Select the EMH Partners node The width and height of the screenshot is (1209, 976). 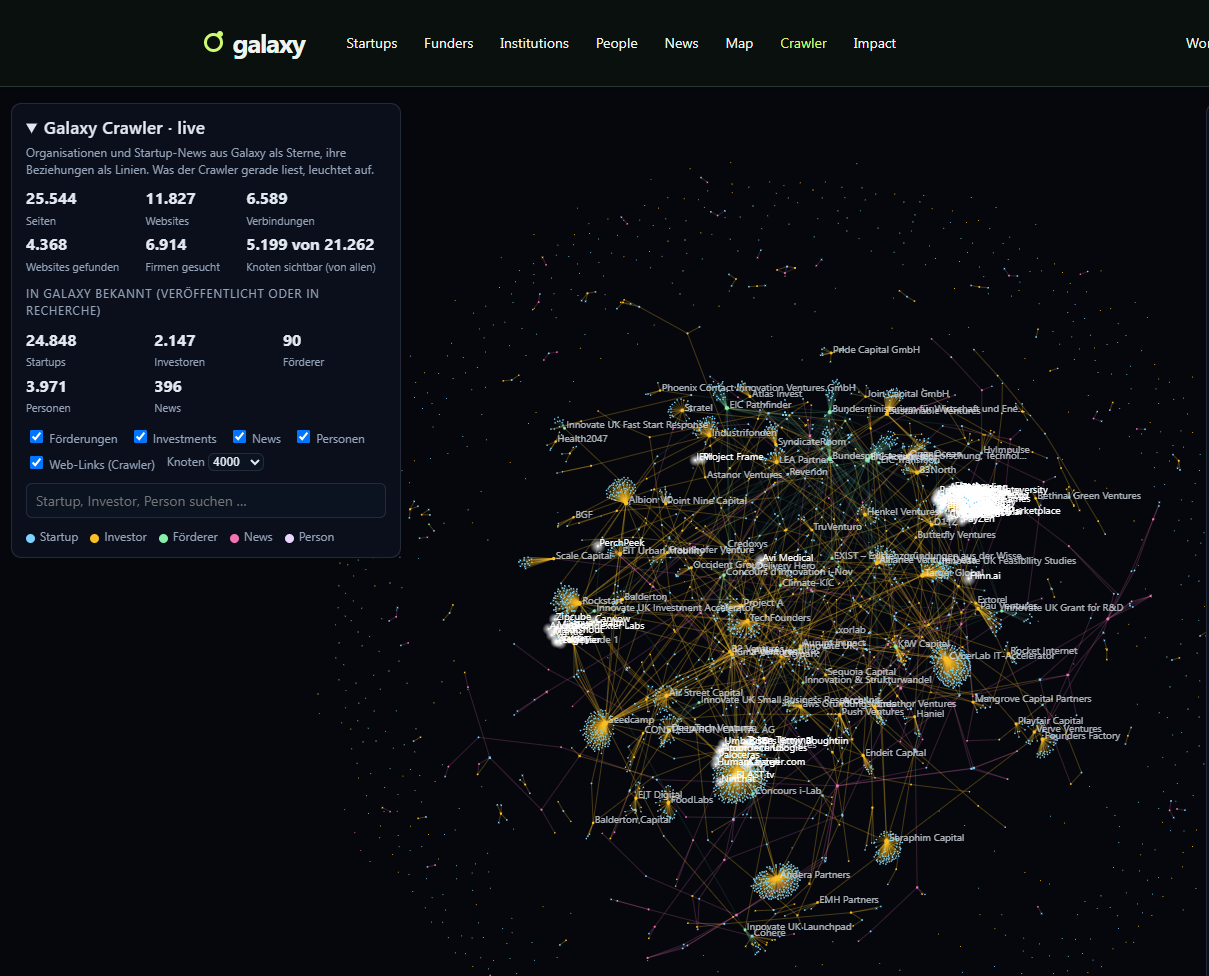click(x=849, y=900)
